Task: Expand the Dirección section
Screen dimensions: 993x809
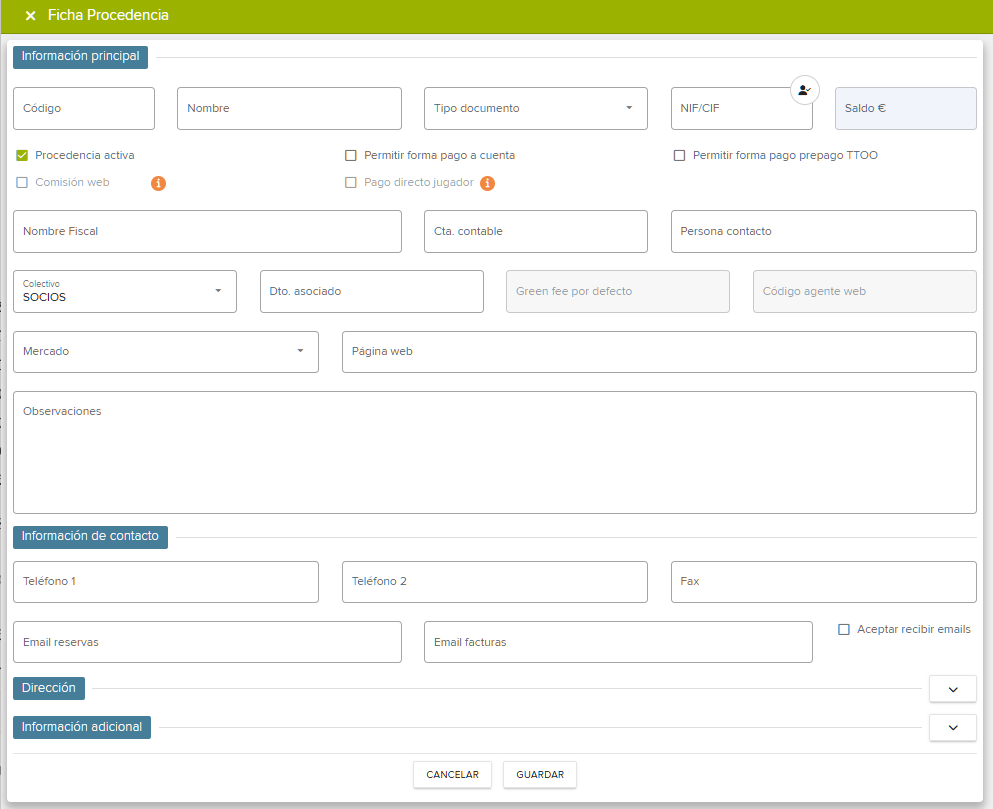Action: tap(952, 689)
